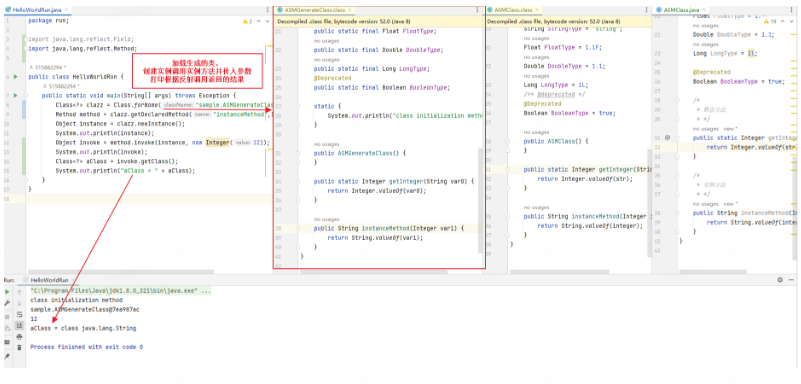Screen dimensions: 801x384
Task: Collapse the main method fold in HelloWorldRun.java
Action: tap(25, 95)
